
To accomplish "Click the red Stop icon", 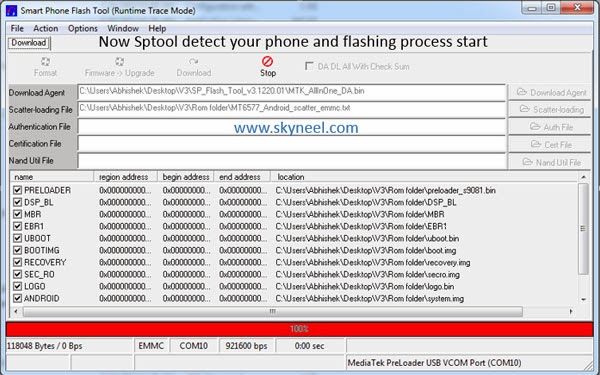I will coord(267,61).
